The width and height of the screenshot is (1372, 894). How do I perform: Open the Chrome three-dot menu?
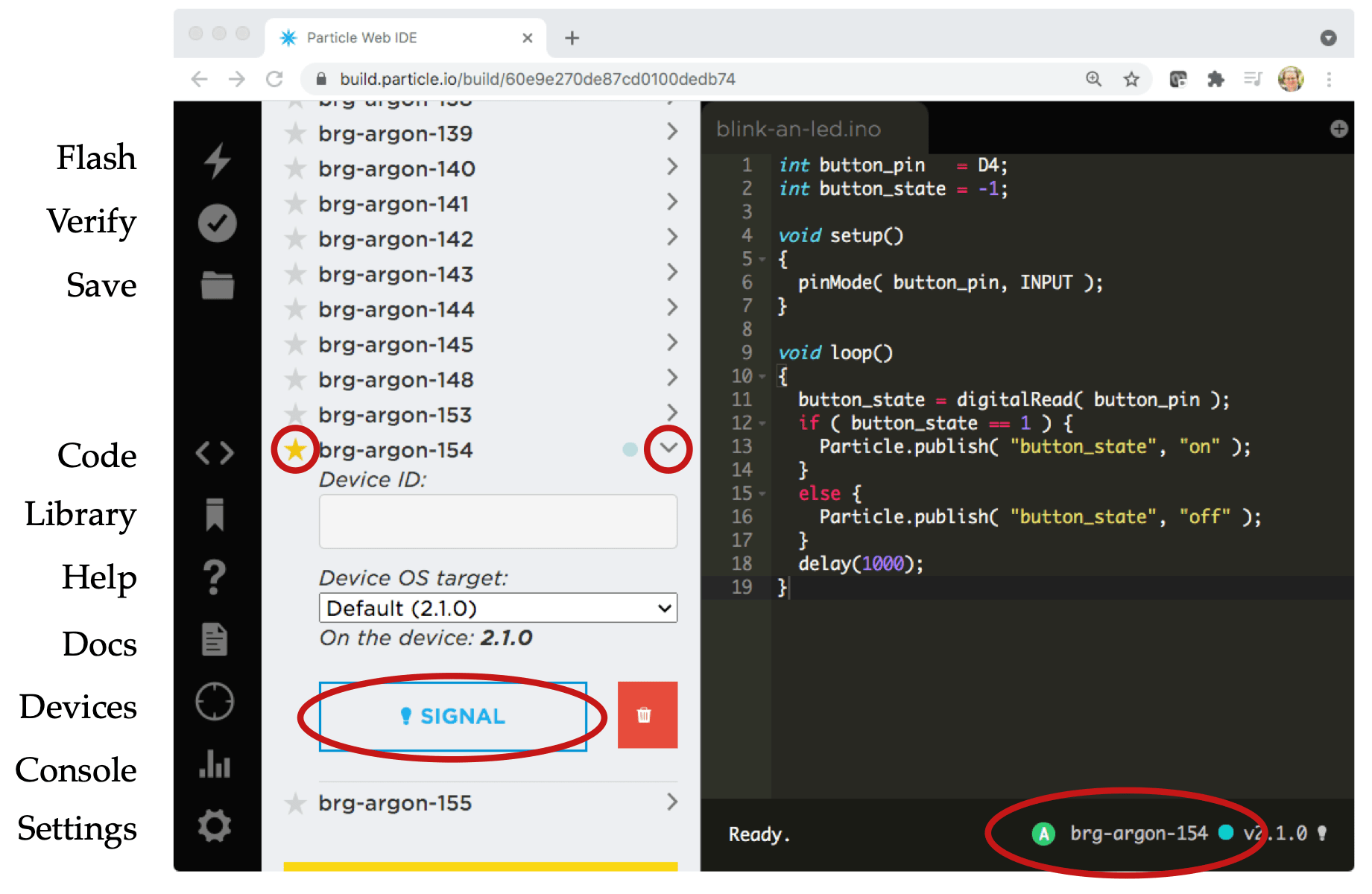pos(1329,79)
